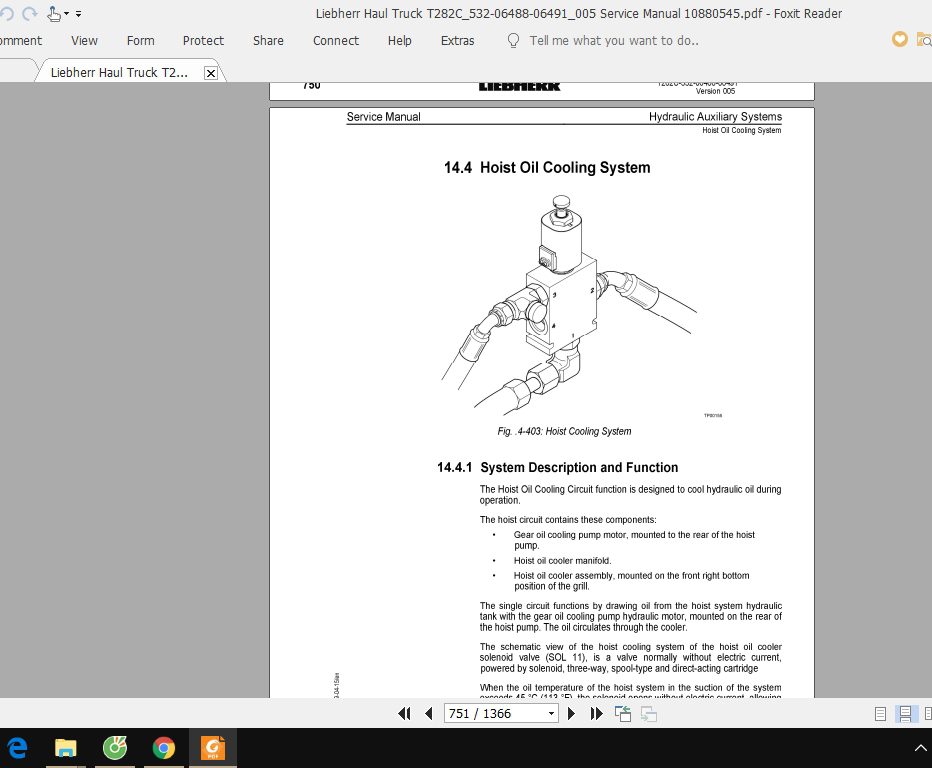Go back one page with previous arrow
Screen dimensions: 932x768
429,713
